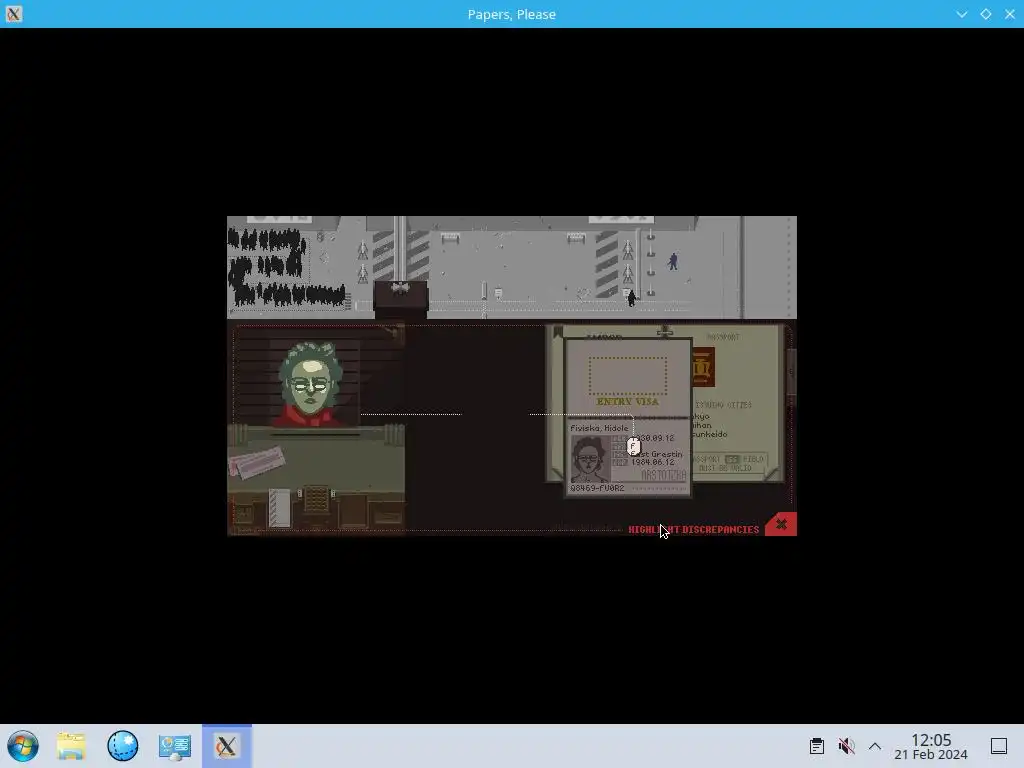Click the Papers, Please taskbar button
This screenshot has height=768, width=1024.
[227, 746]
